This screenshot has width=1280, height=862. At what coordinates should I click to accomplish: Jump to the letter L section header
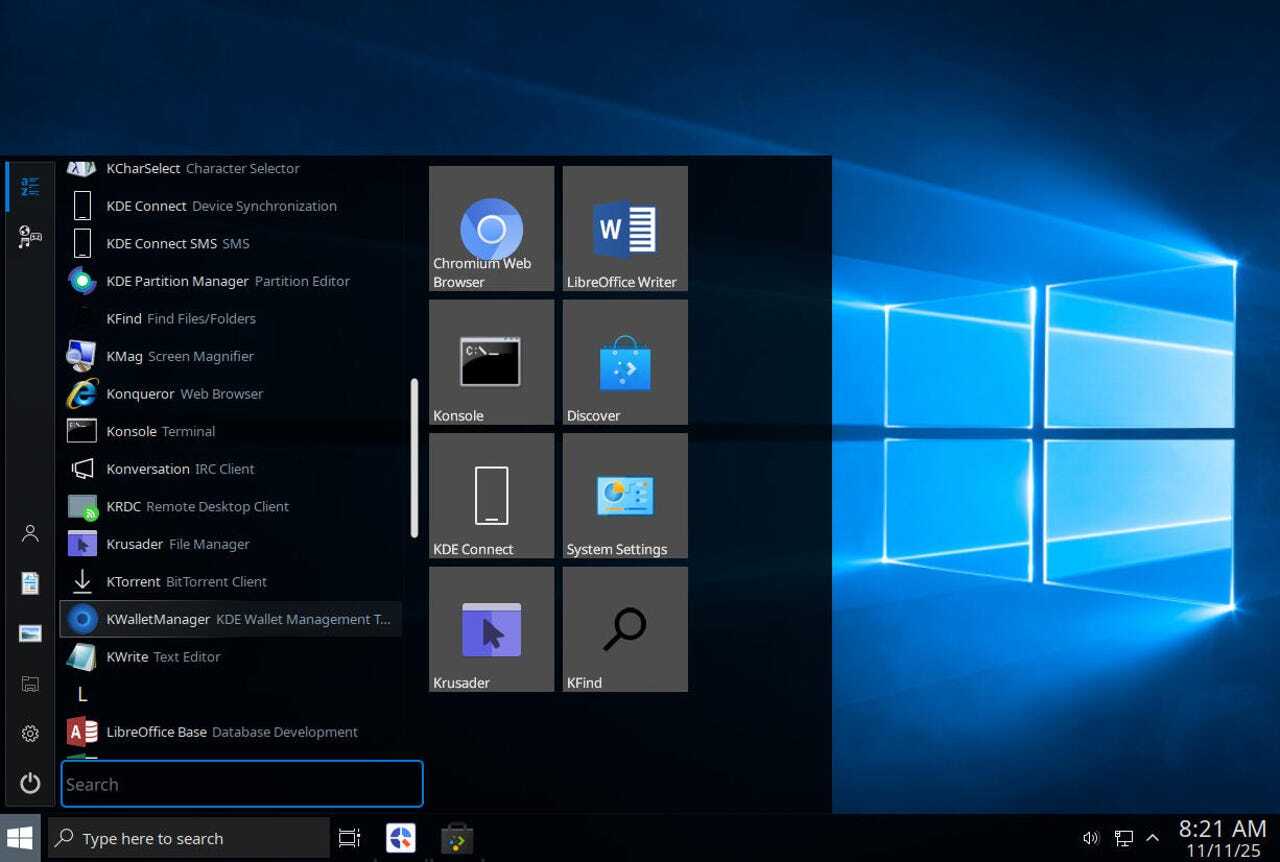pyautogui.click(x=82, y=694)
